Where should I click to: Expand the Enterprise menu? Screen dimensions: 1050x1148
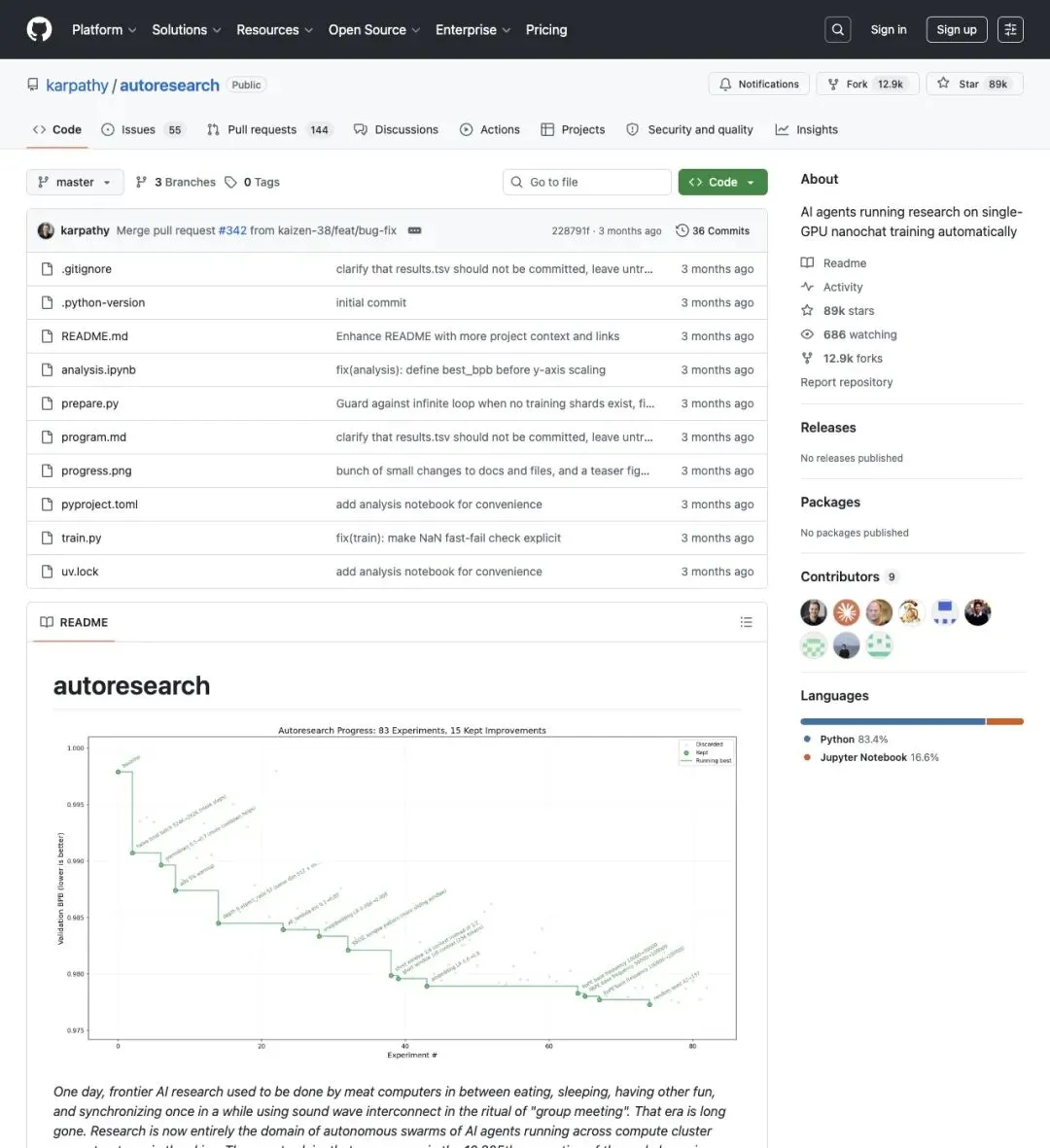coord(472,30)
